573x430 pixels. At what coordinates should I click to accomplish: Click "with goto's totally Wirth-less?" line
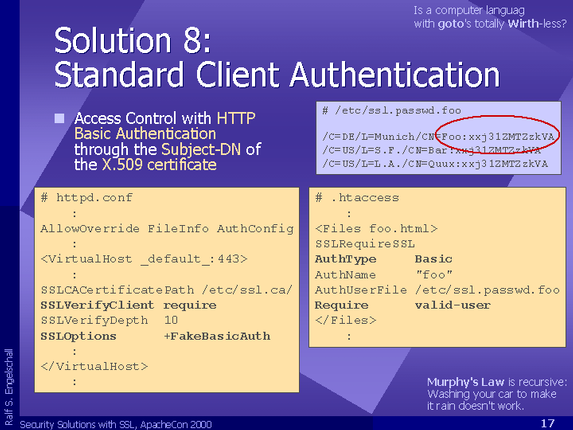click(490, 24)
